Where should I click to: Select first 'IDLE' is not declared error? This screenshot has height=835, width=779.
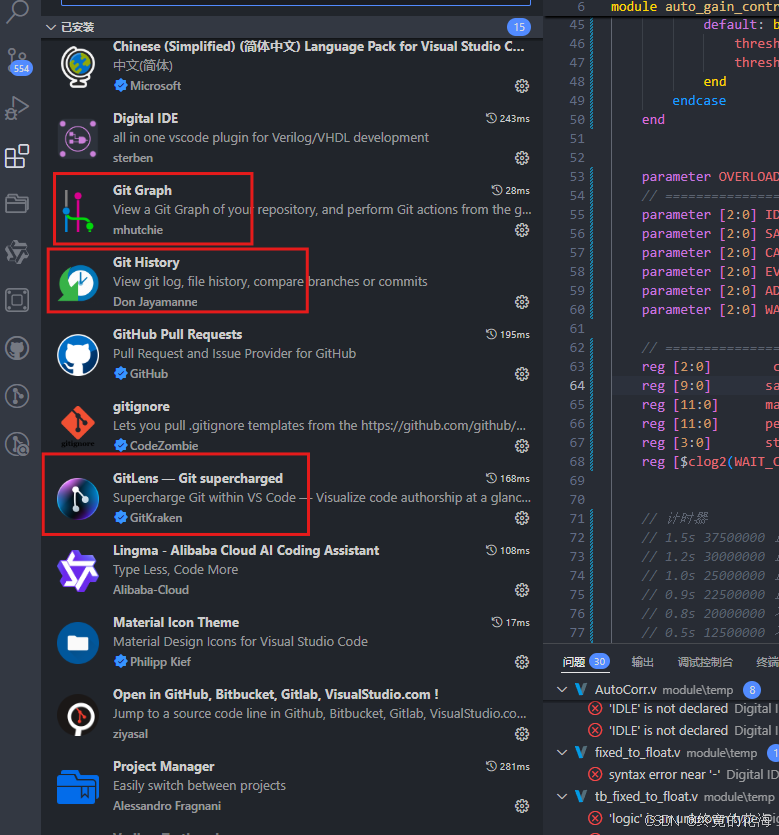coord(668,709)
